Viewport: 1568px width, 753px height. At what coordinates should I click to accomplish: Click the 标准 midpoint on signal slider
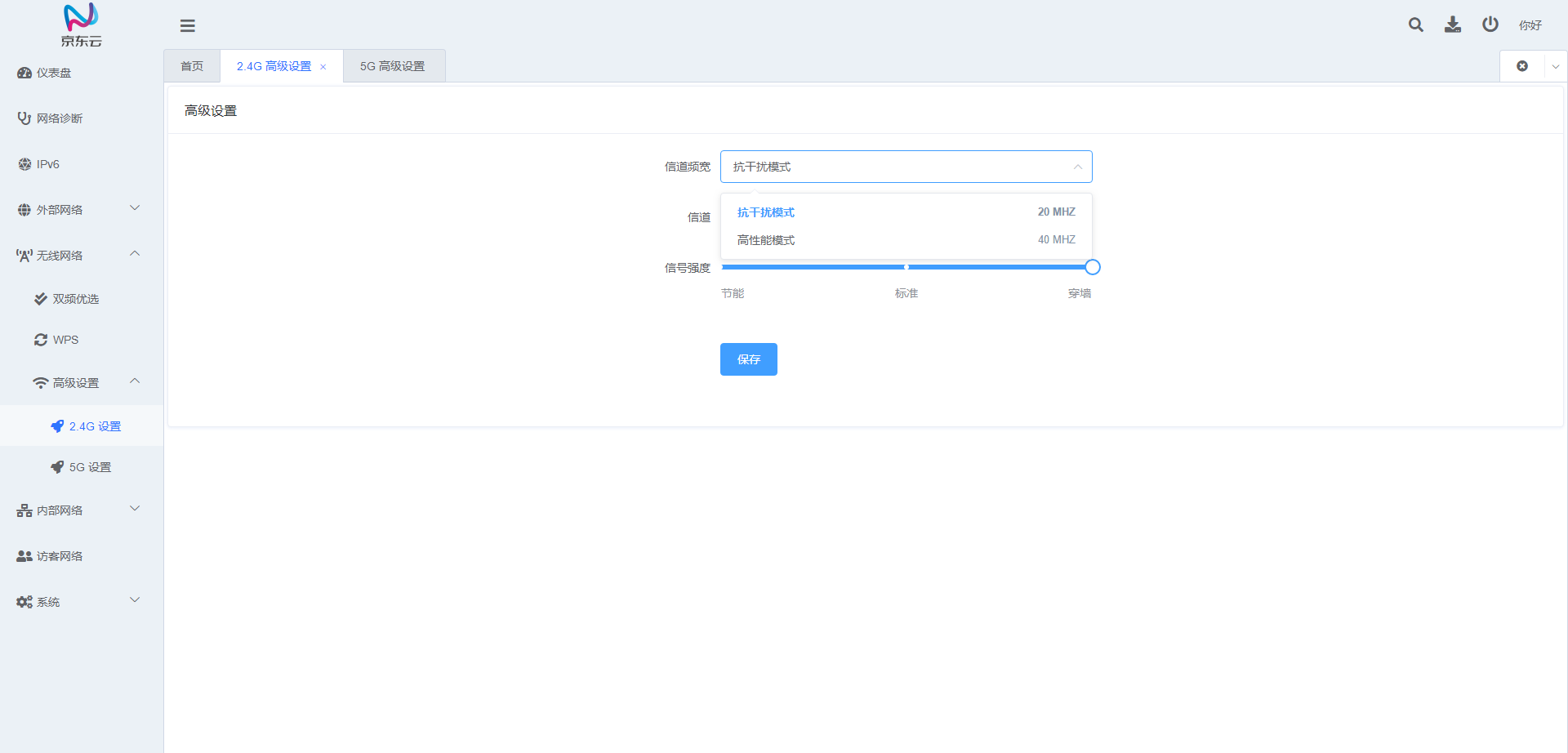[x=906, y=267]
